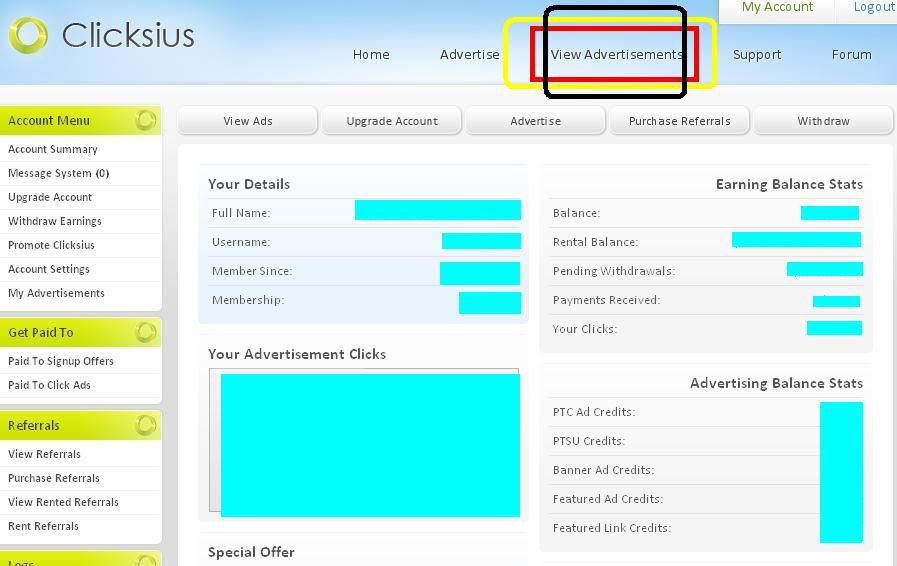Open the Support navigation item
The height and width of the screenshot is (566, 897).
(x=757, y=55)
